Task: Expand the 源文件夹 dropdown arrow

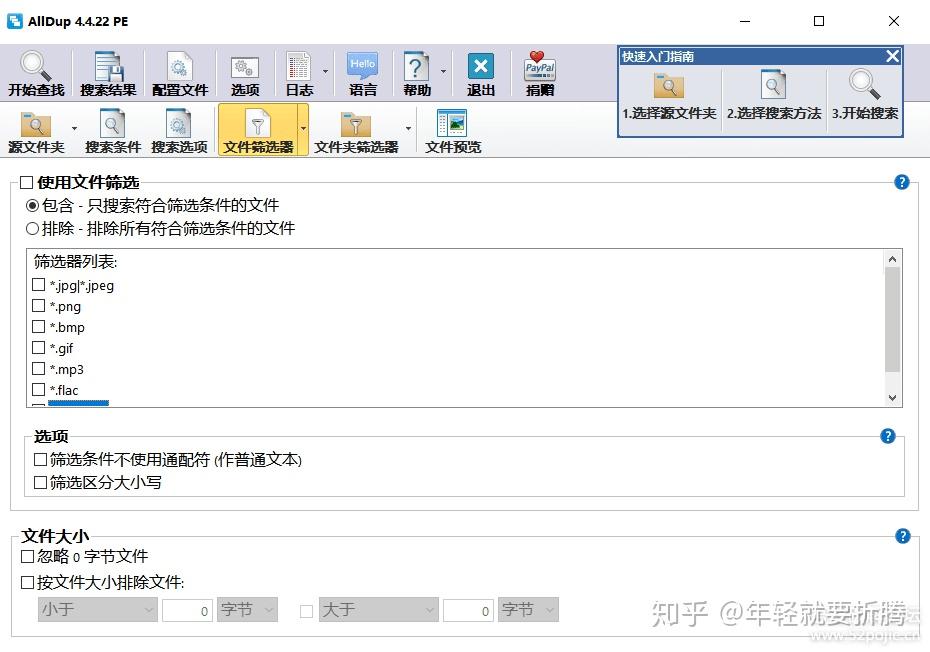Action: pos(74,129)
